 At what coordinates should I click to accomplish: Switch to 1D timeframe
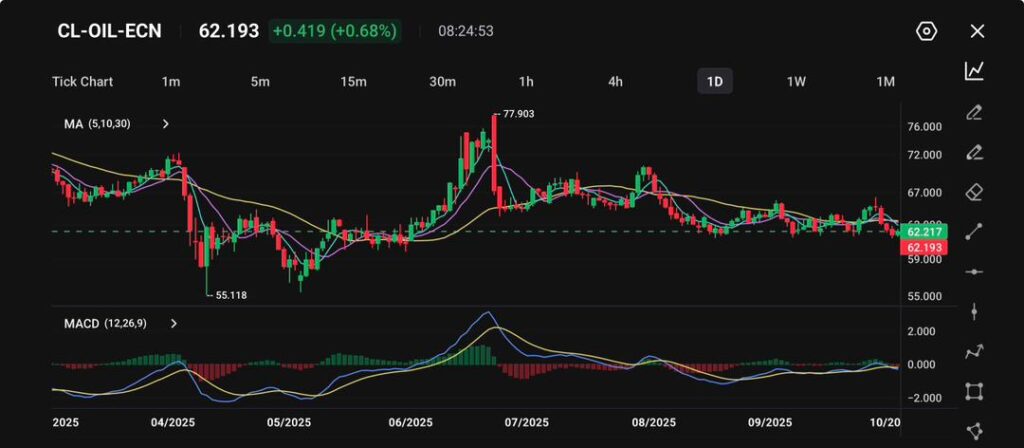tap(714, 81)
